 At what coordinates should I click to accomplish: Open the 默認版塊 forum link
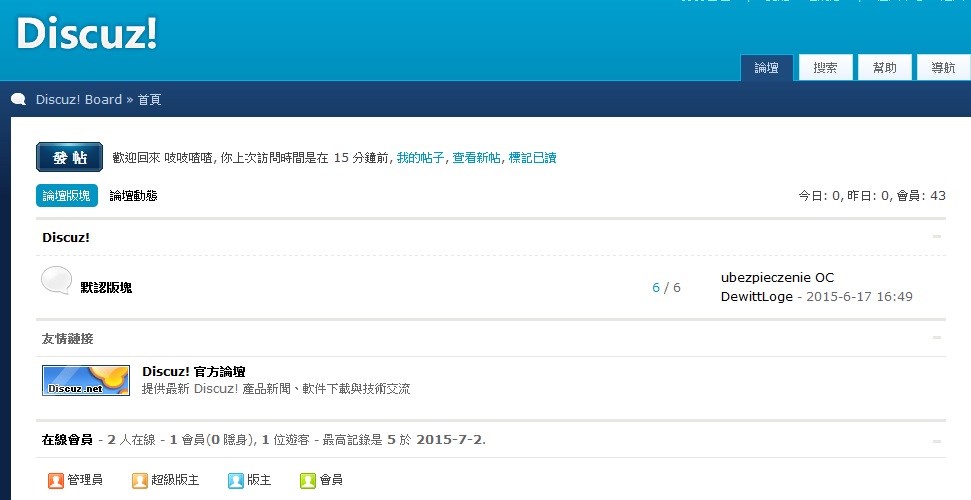coord(106,287)
